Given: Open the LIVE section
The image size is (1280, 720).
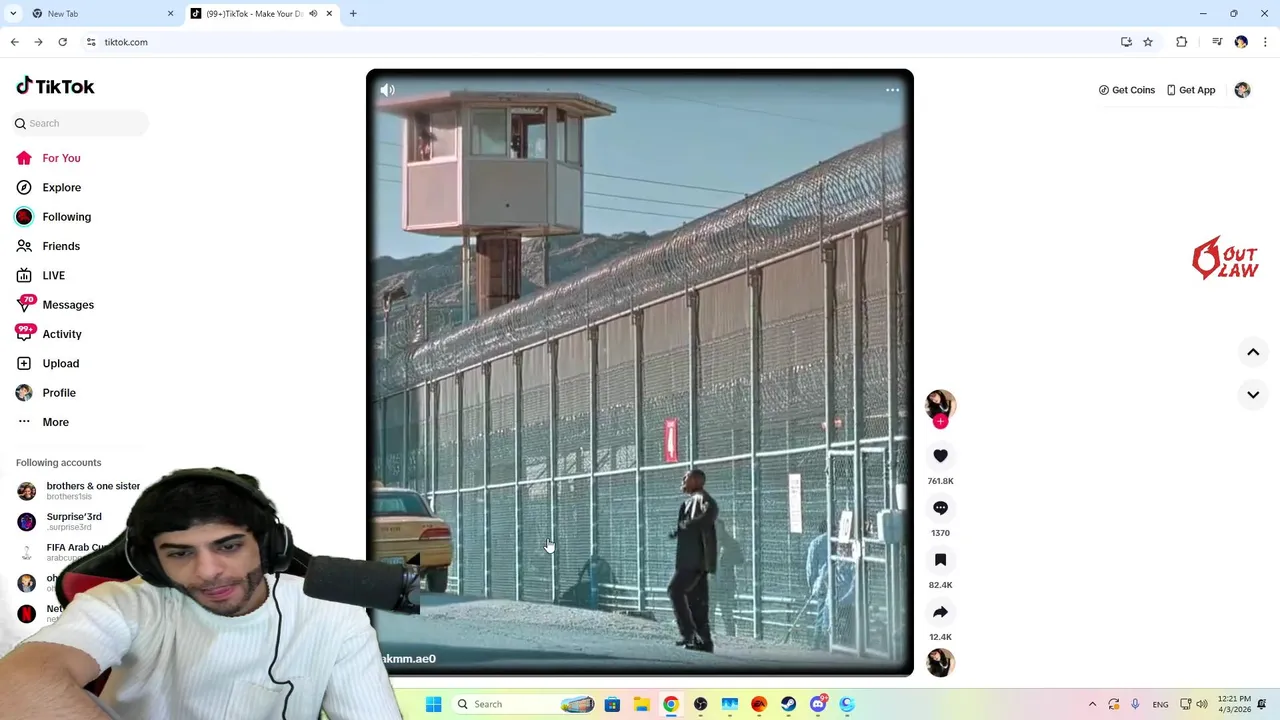Looking at the screenshot, I should click(x=40, y=275).
